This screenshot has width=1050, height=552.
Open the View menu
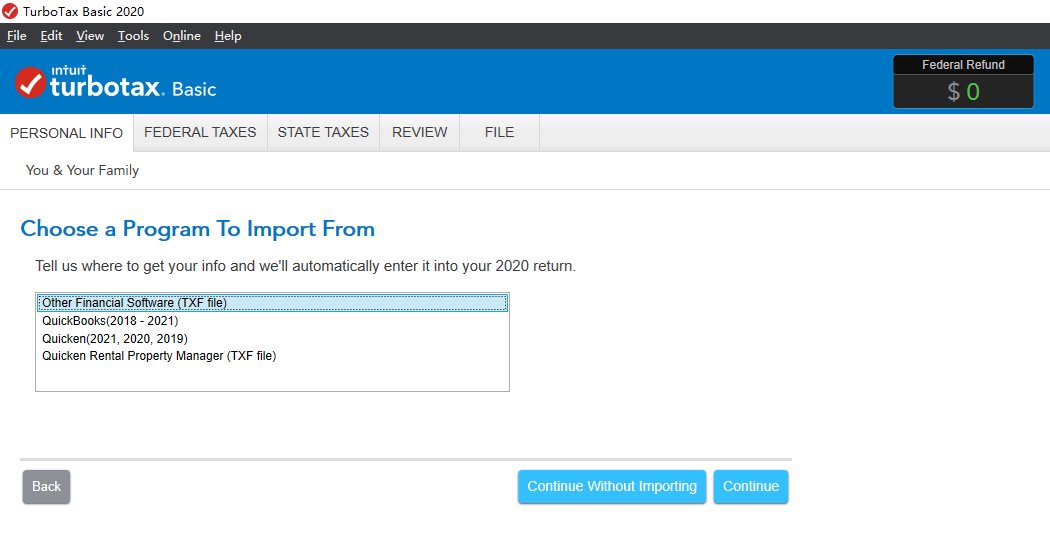point(90,36)
